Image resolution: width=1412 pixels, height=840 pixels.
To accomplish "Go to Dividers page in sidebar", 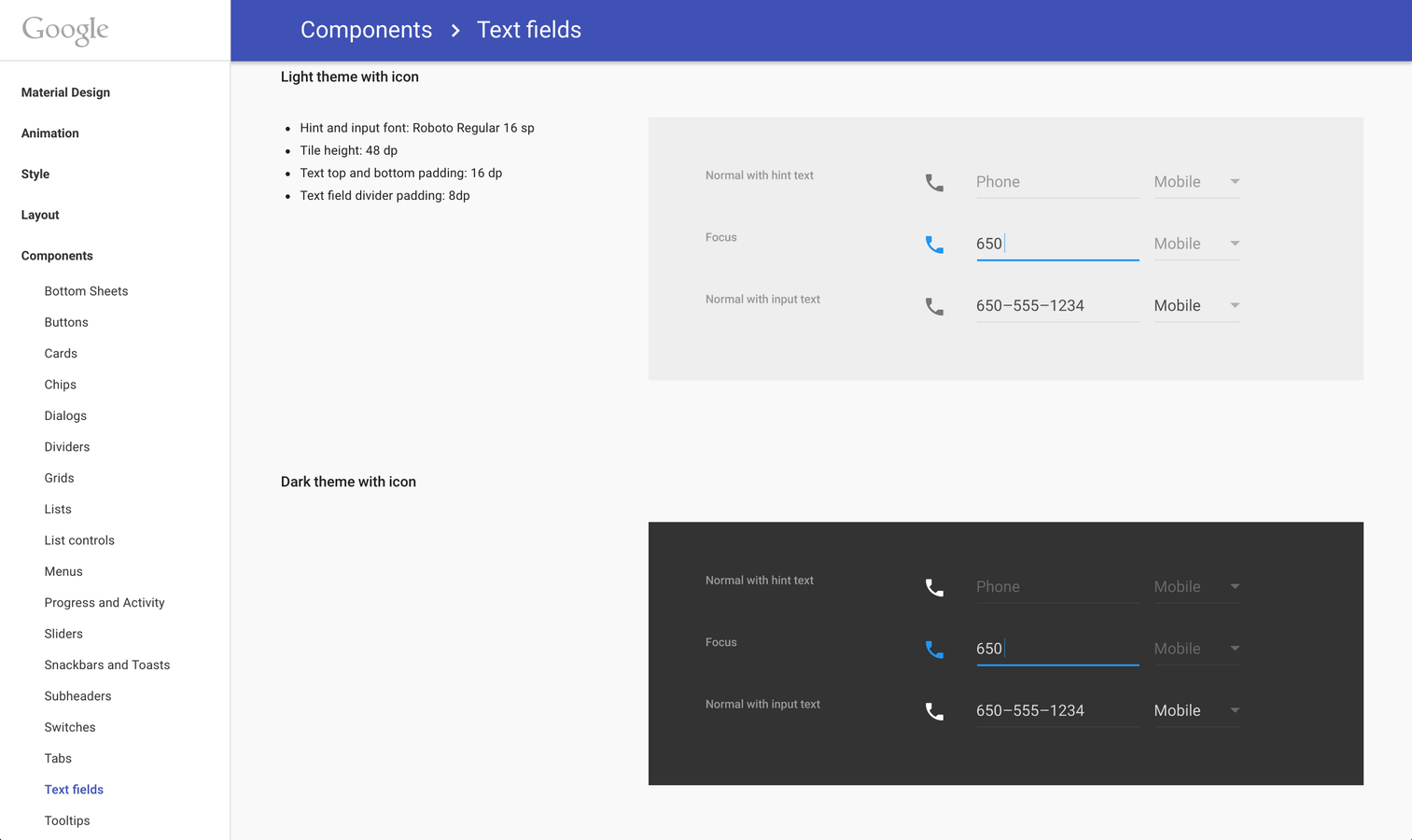I will [x=67, y=447].
